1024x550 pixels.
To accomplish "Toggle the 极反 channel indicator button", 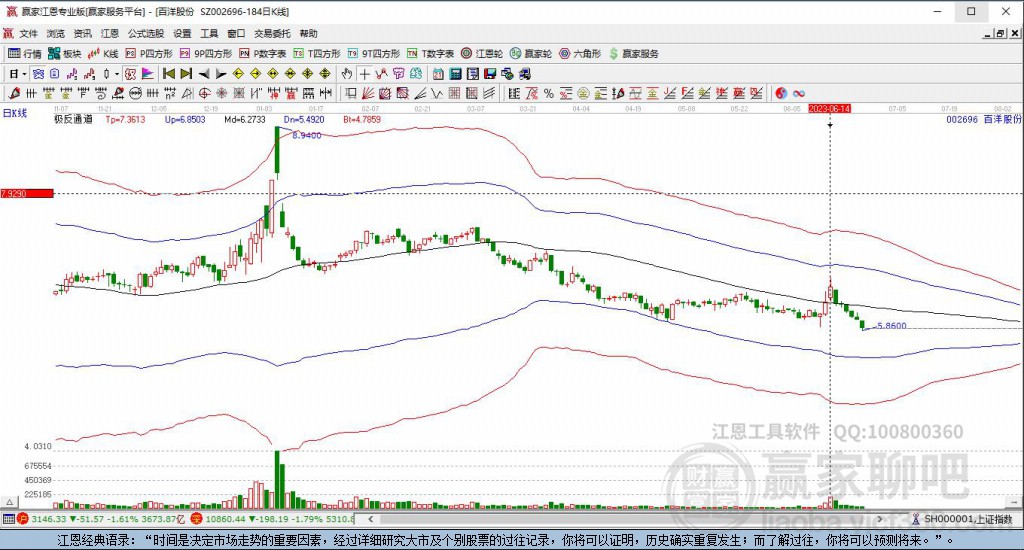I will pyautogui.click(x=130, y=74).
